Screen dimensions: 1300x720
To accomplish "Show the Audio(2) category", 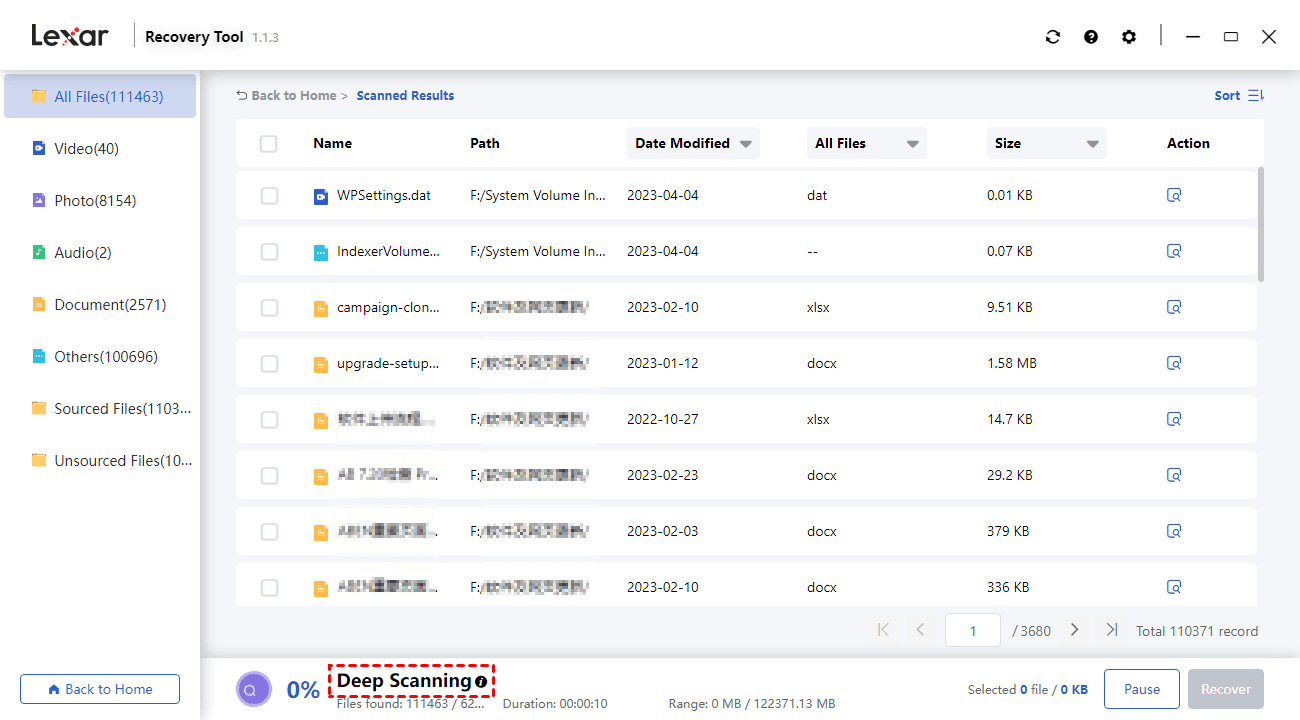I will click(x=100, y=253).
